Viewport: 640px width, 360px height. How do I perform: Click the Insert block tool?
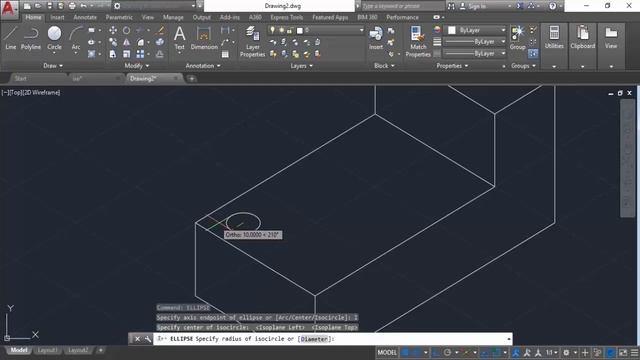376,38
